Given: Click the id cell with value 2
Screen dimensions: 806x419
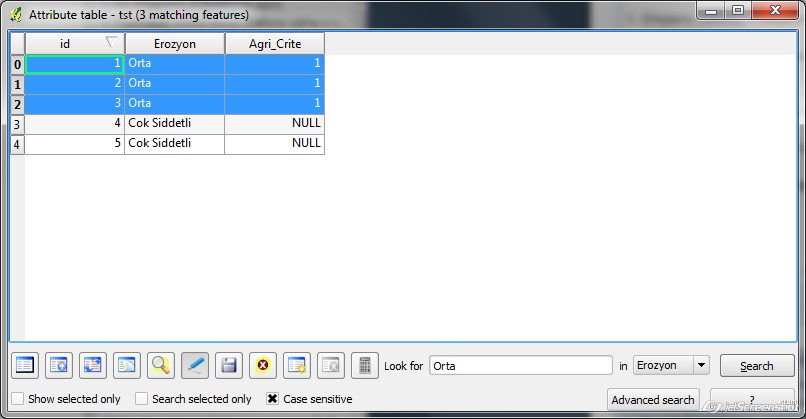Looking at the screenshot, I should [75, 84].
